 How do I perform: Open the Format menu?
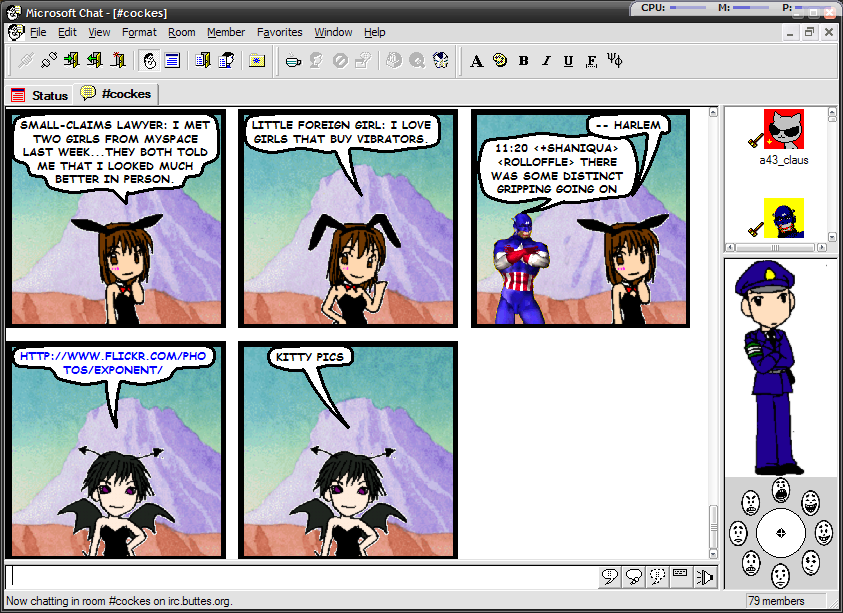tap(139, 32)
